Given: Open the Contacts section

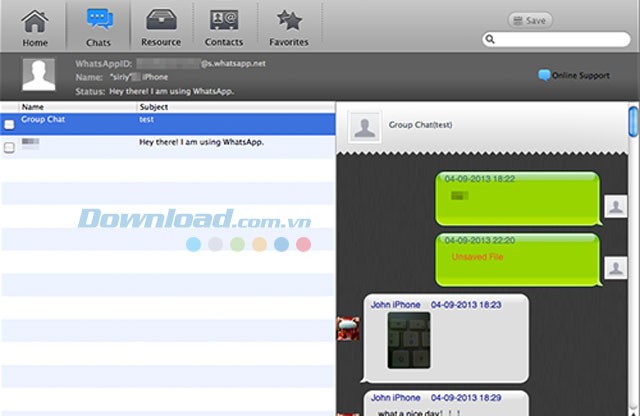Looking at the screenshot, I should [x=224, y=28].
